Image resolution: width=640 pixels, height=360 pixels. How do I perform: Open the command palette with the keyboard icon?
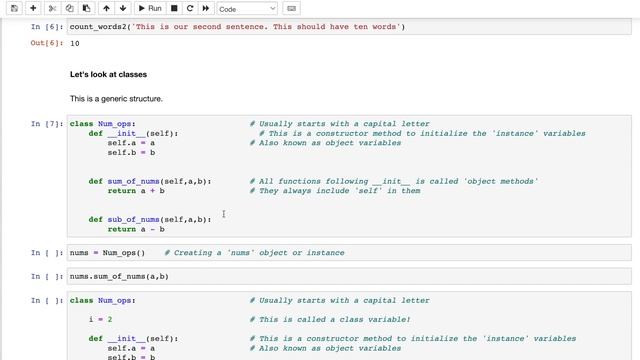pos(291,8)
